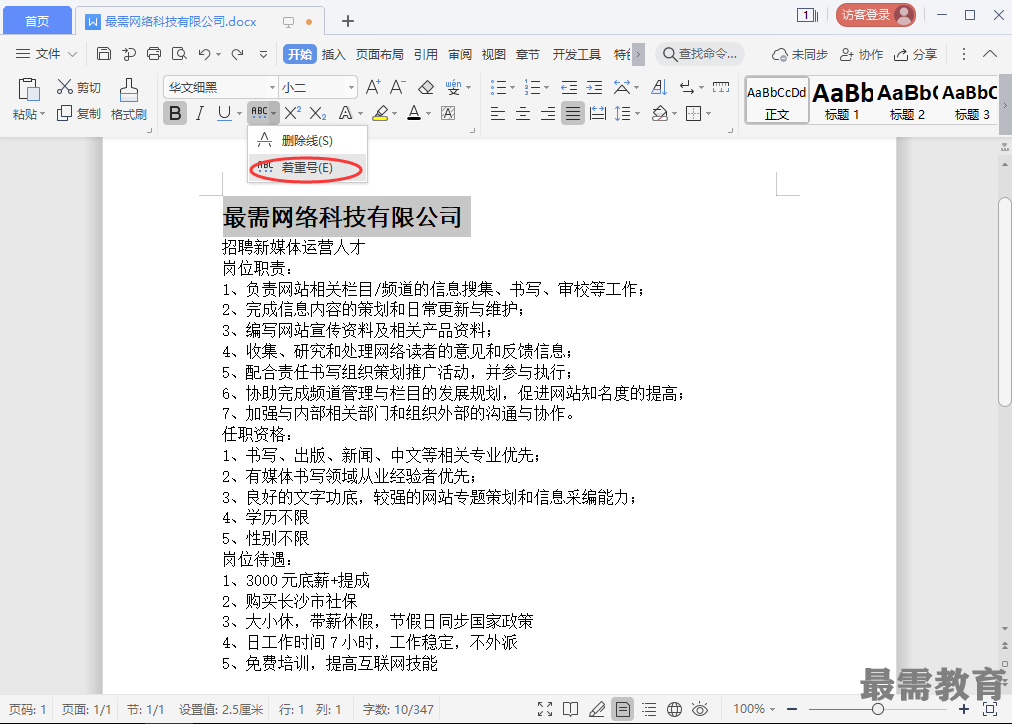Redo the last action

pyautogui.click(x=238, y=54)
